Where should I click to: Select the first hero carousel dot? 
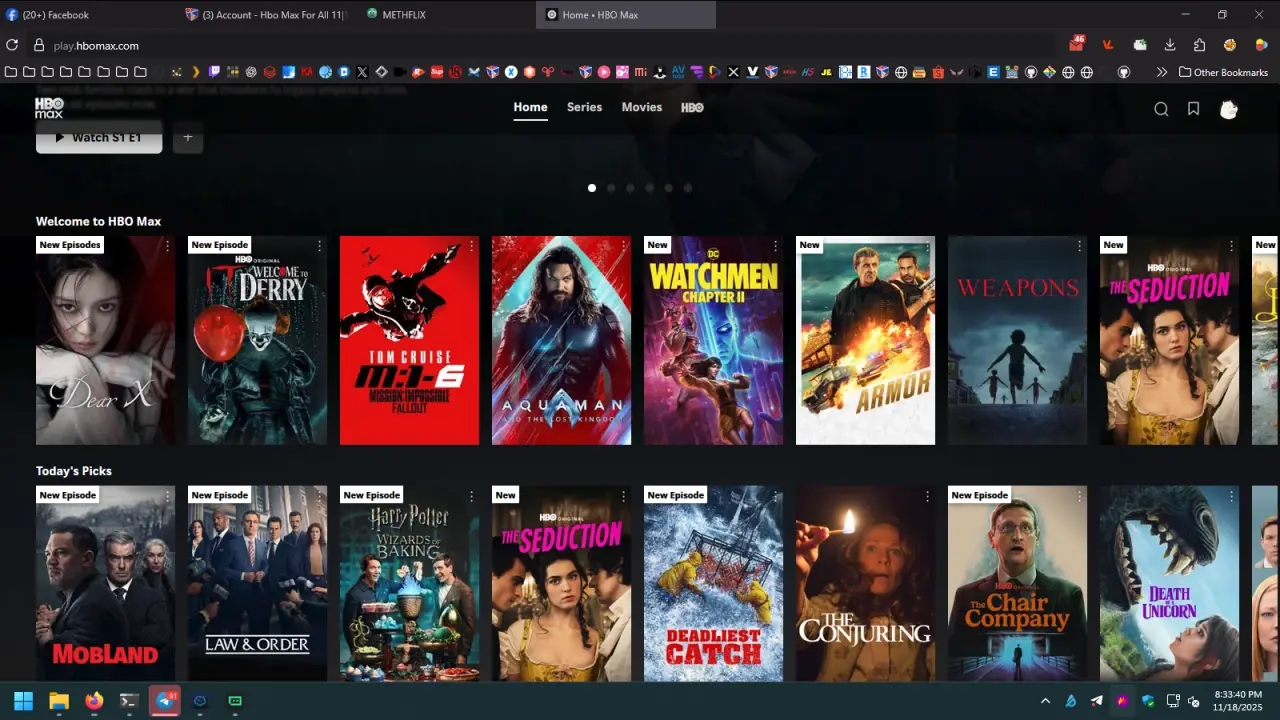[x=592, y=188]
